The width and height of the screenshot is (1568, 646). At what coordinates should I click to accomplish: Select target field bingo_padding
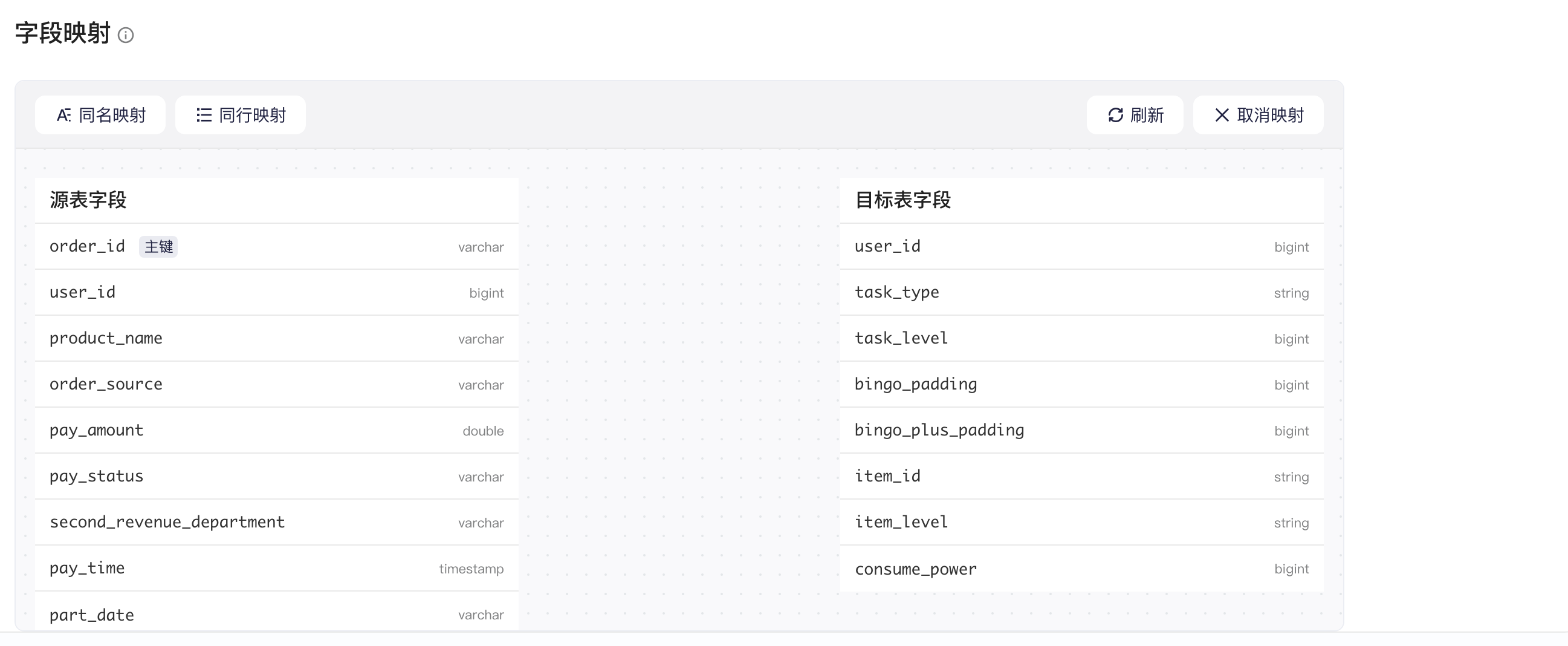click(x=1081, y=385)
